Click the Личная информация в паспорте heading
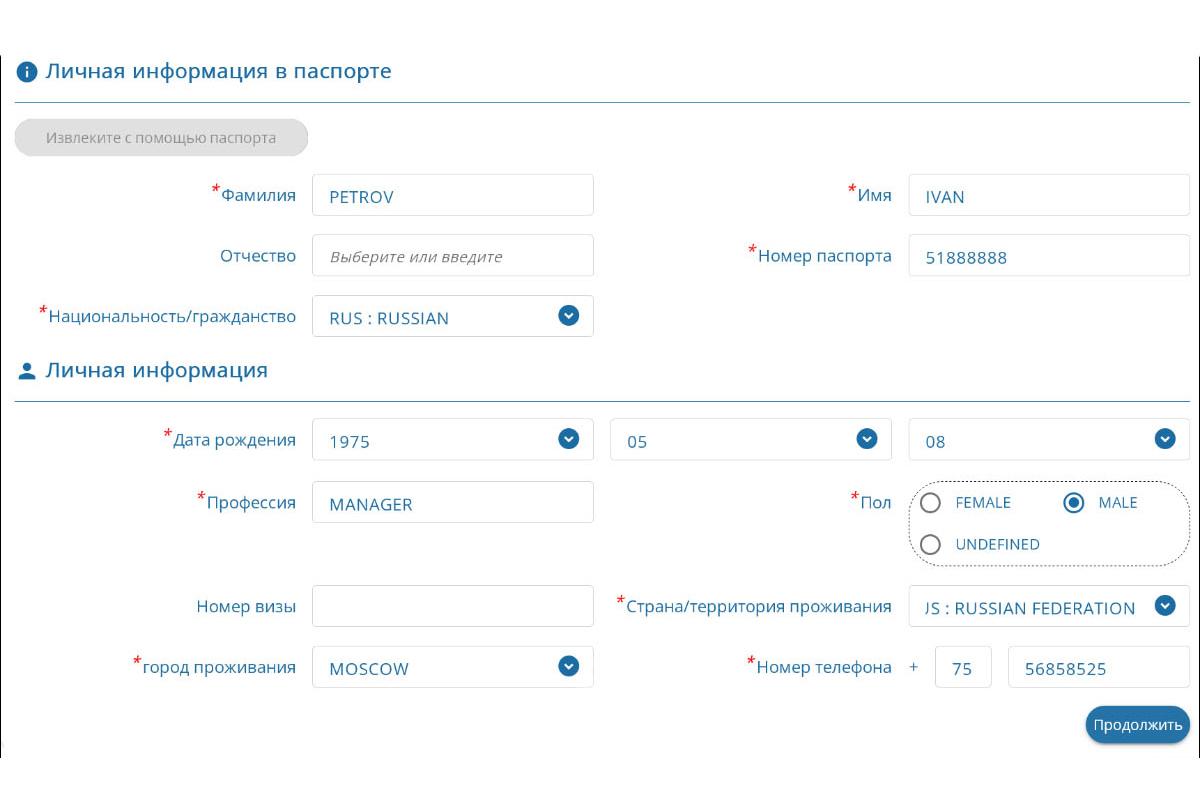 [218, 72]
